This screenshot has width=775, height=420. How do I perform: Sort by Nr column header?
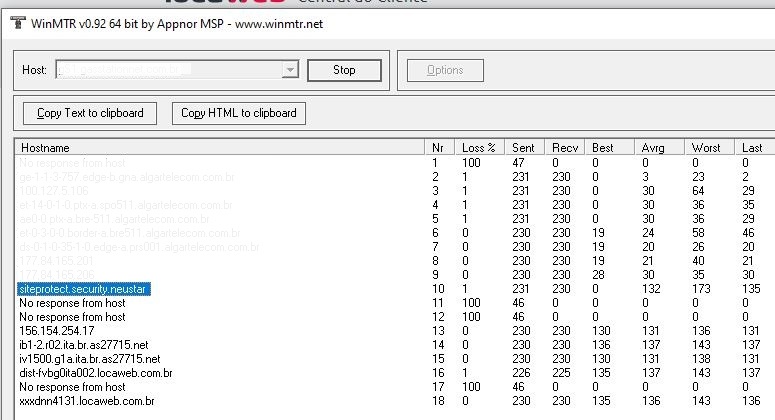pyautogui.click(x=439, y=148)
